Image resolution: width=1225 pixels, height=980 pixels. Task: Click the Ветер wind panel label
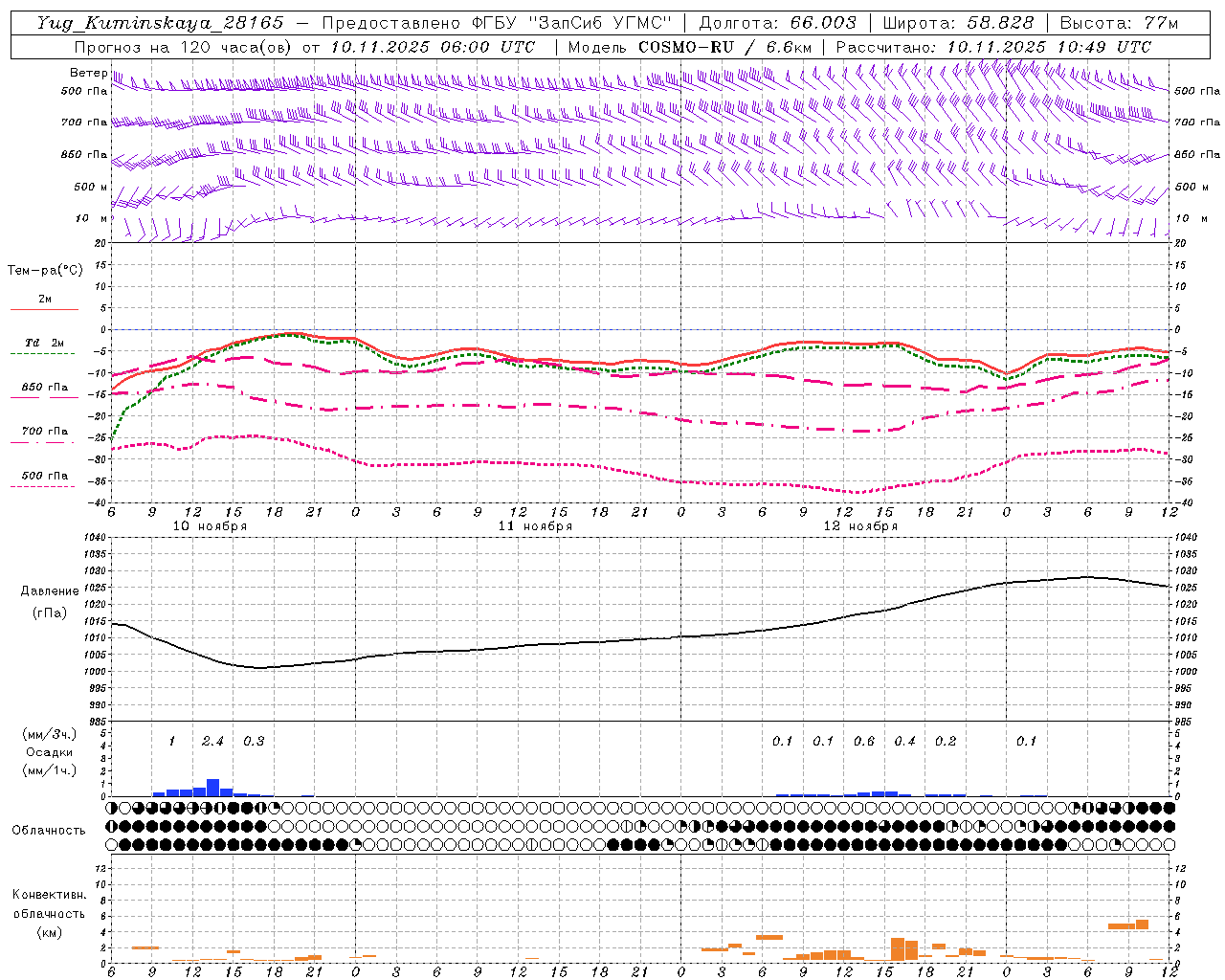(88, 73)
